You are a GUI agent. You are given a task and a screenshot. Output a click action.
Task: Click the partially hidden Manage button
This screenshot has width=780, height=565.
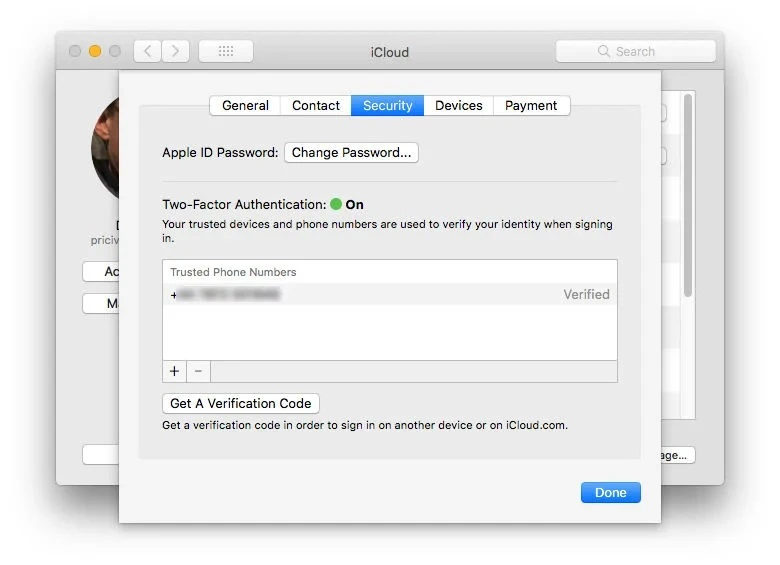point(678,455)
